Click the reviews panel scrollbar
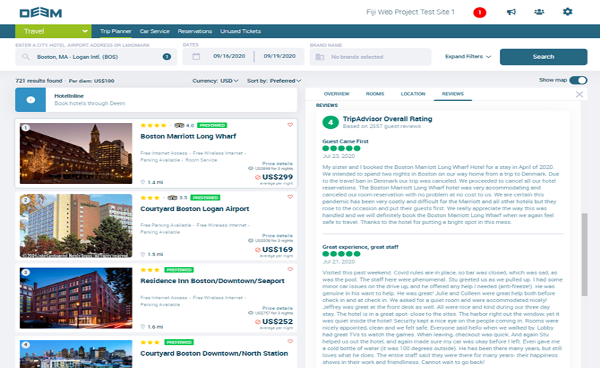 584,254
